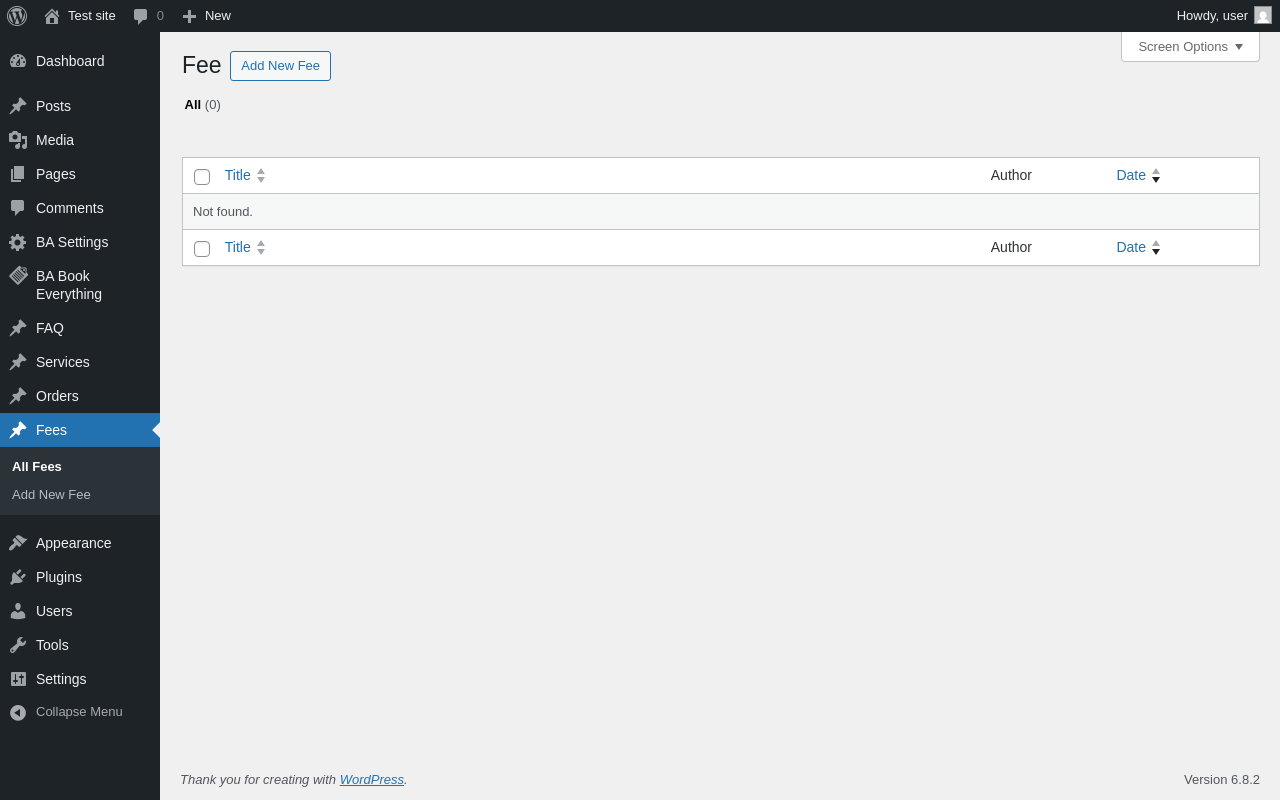The height and width of the screenshot is (800, 1280).
Task: Open the Appearance menu item
Action: coord(80,543)
